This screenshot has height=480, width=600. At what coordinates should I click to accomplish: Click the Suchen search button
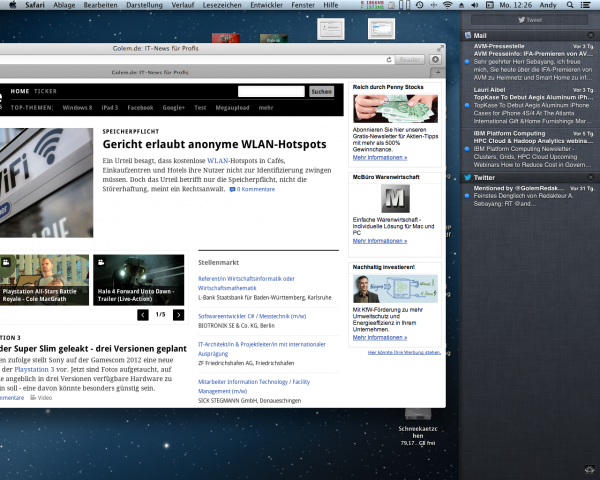pyautogui.click(x=321, y=91)
